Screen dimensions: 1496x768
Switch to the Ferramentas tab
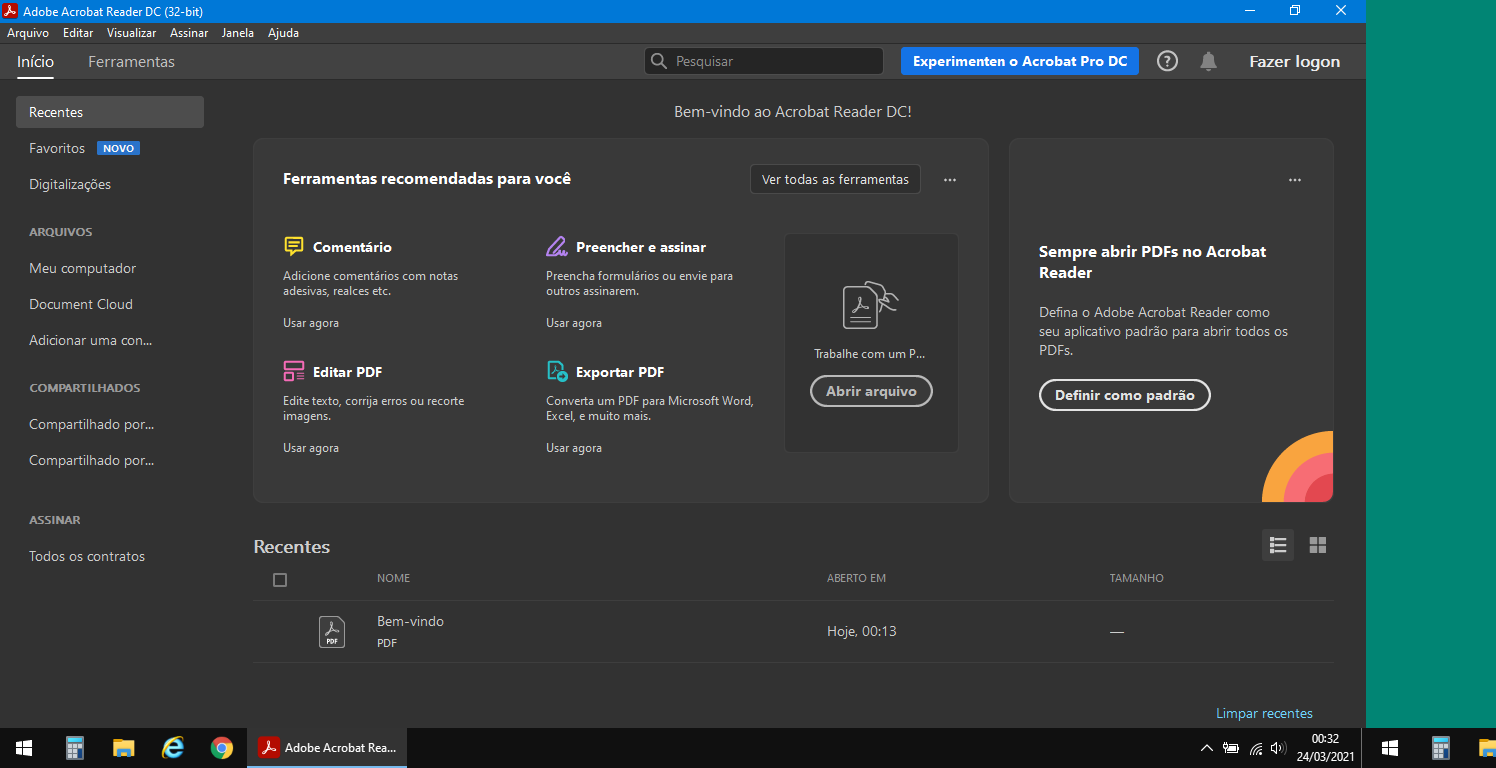pos(131,62)
